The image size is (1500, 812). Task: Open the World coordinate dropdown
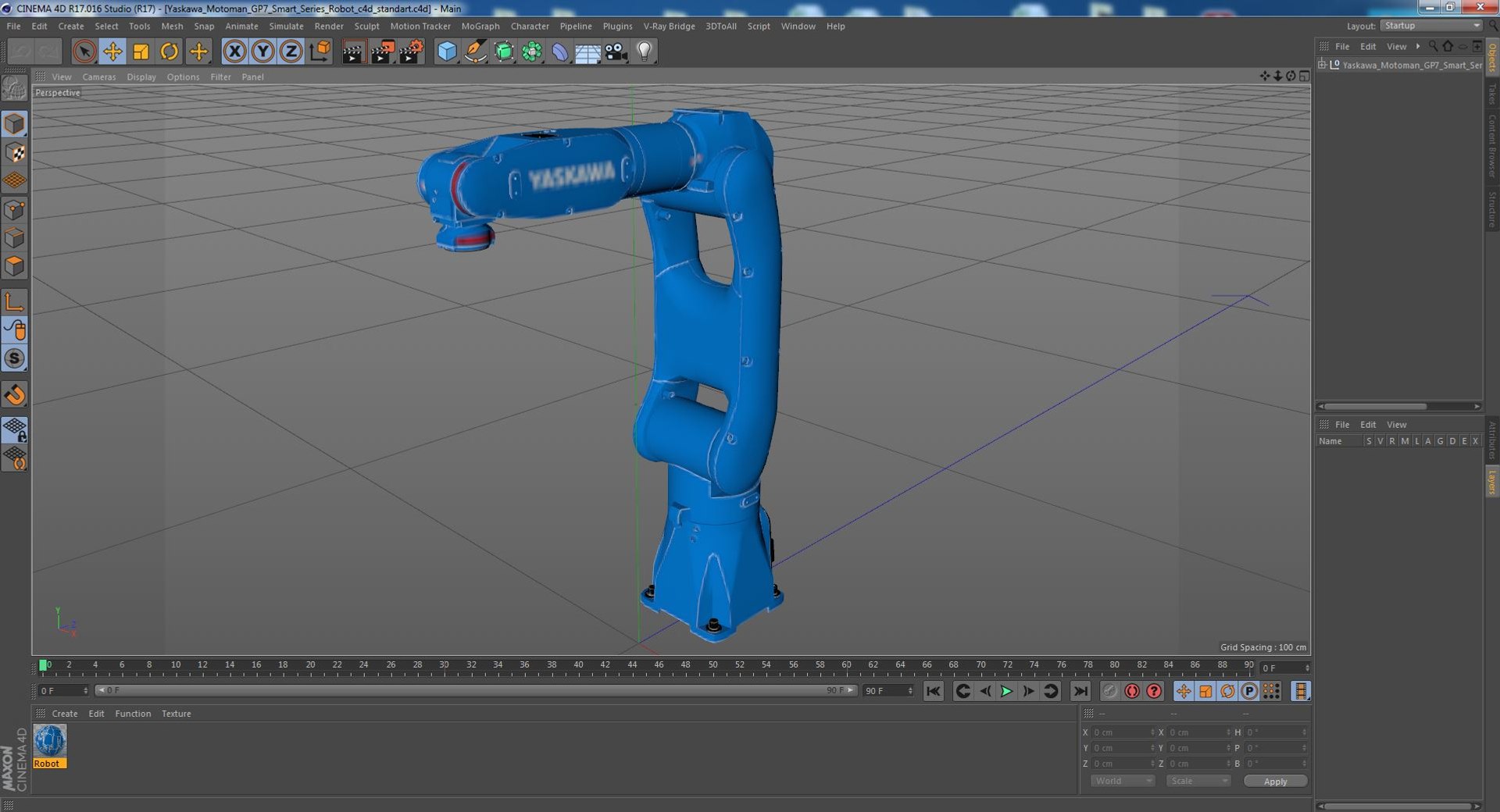click(x=1122, y=781)
